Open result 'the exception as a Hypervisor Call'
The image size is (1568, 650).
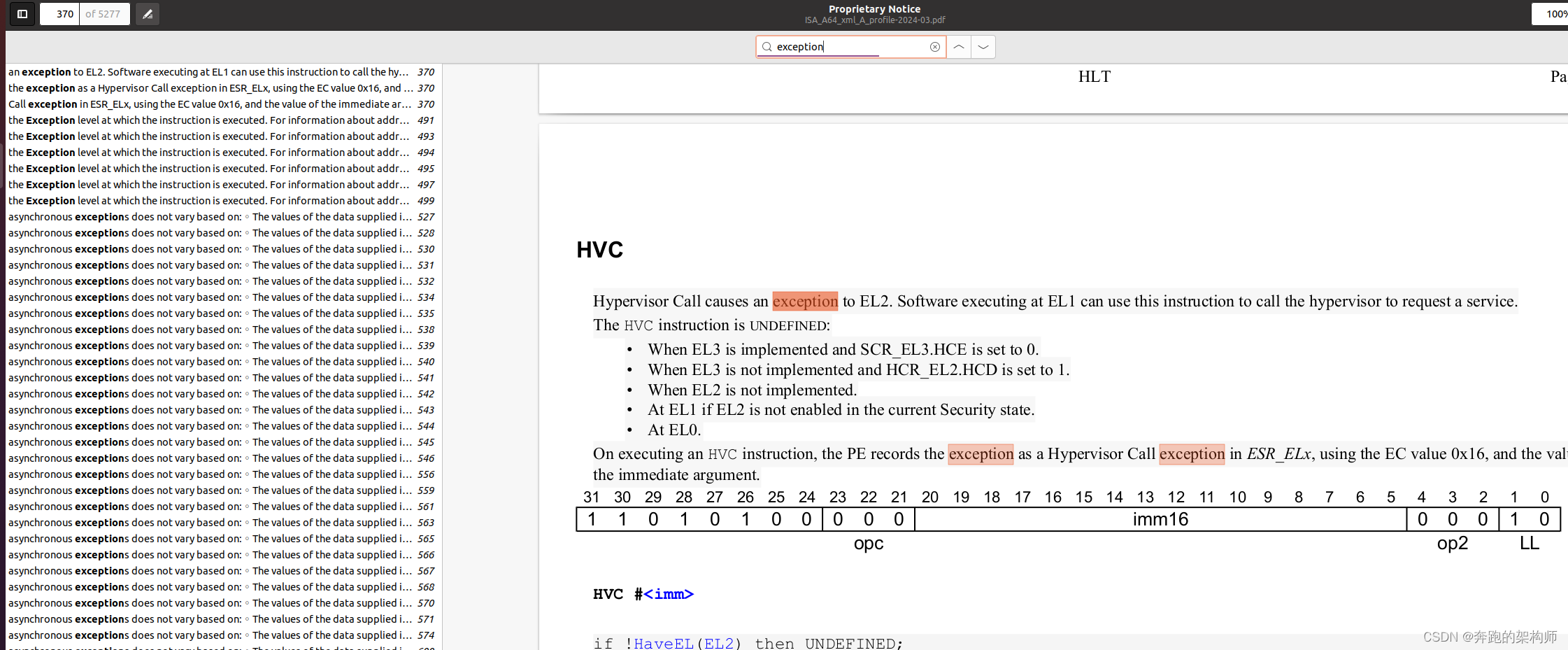pos(222,88)
